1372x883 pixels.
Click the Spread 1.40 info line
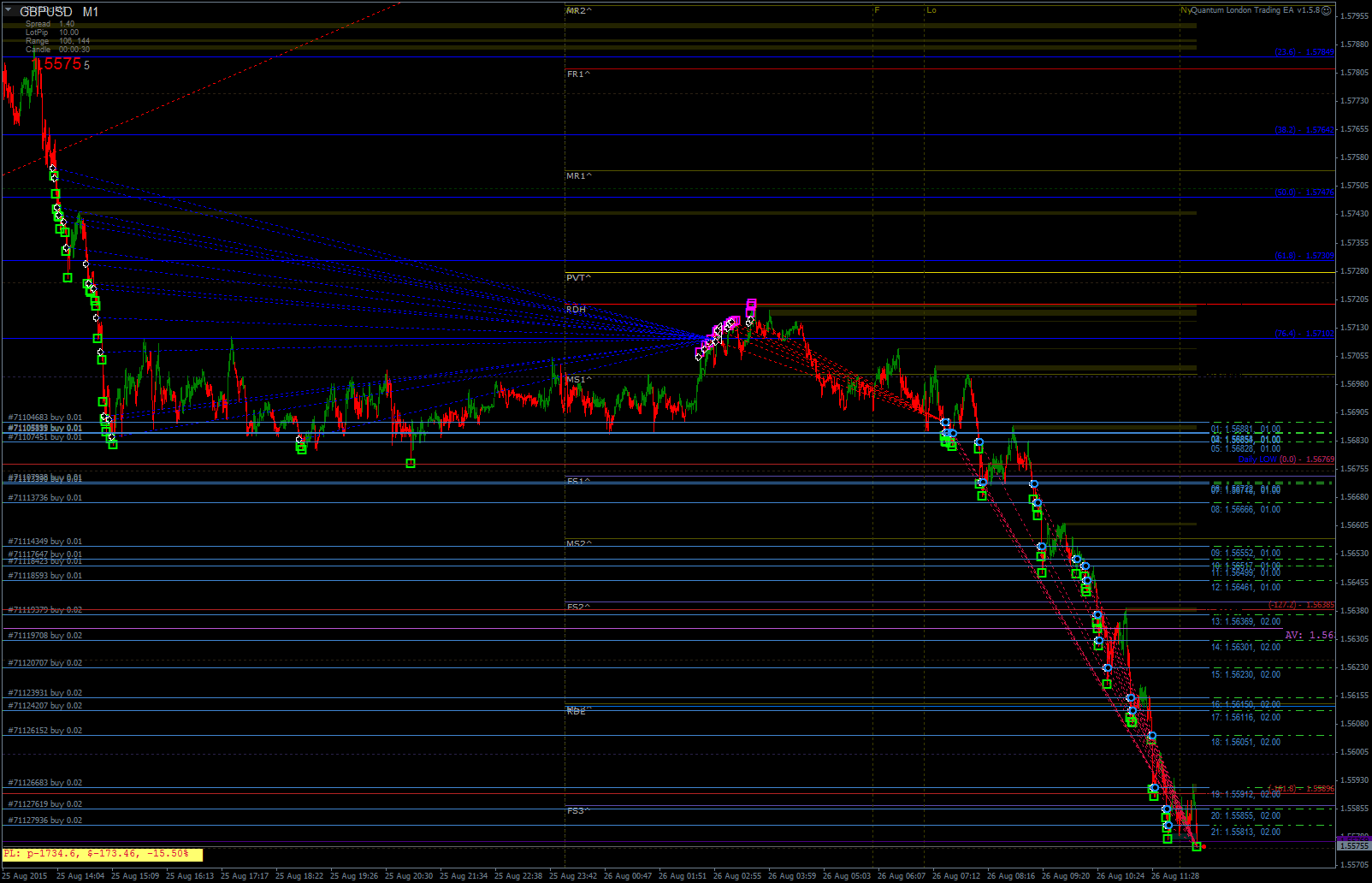50,24
